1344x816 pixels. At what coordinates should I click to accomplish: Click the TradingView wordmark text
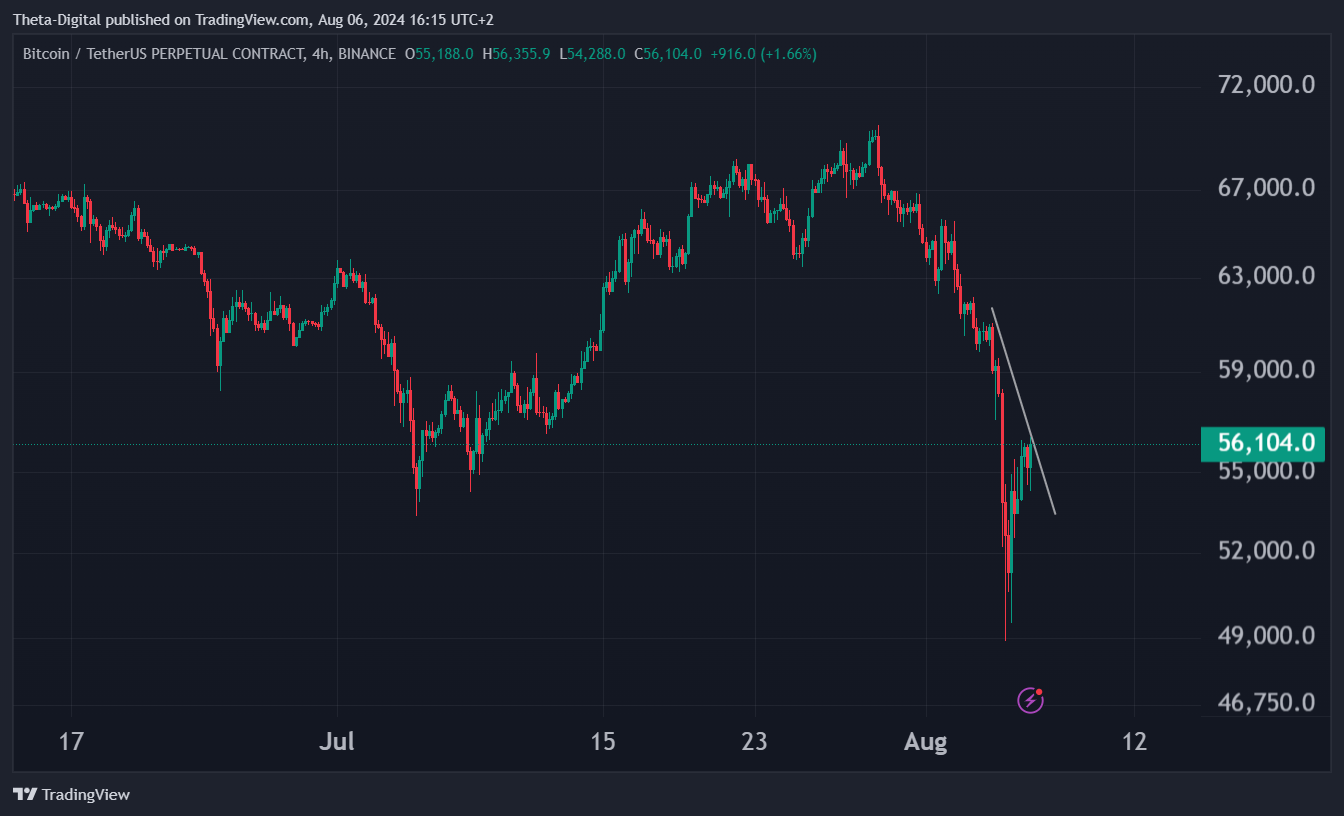pos(86,795)
